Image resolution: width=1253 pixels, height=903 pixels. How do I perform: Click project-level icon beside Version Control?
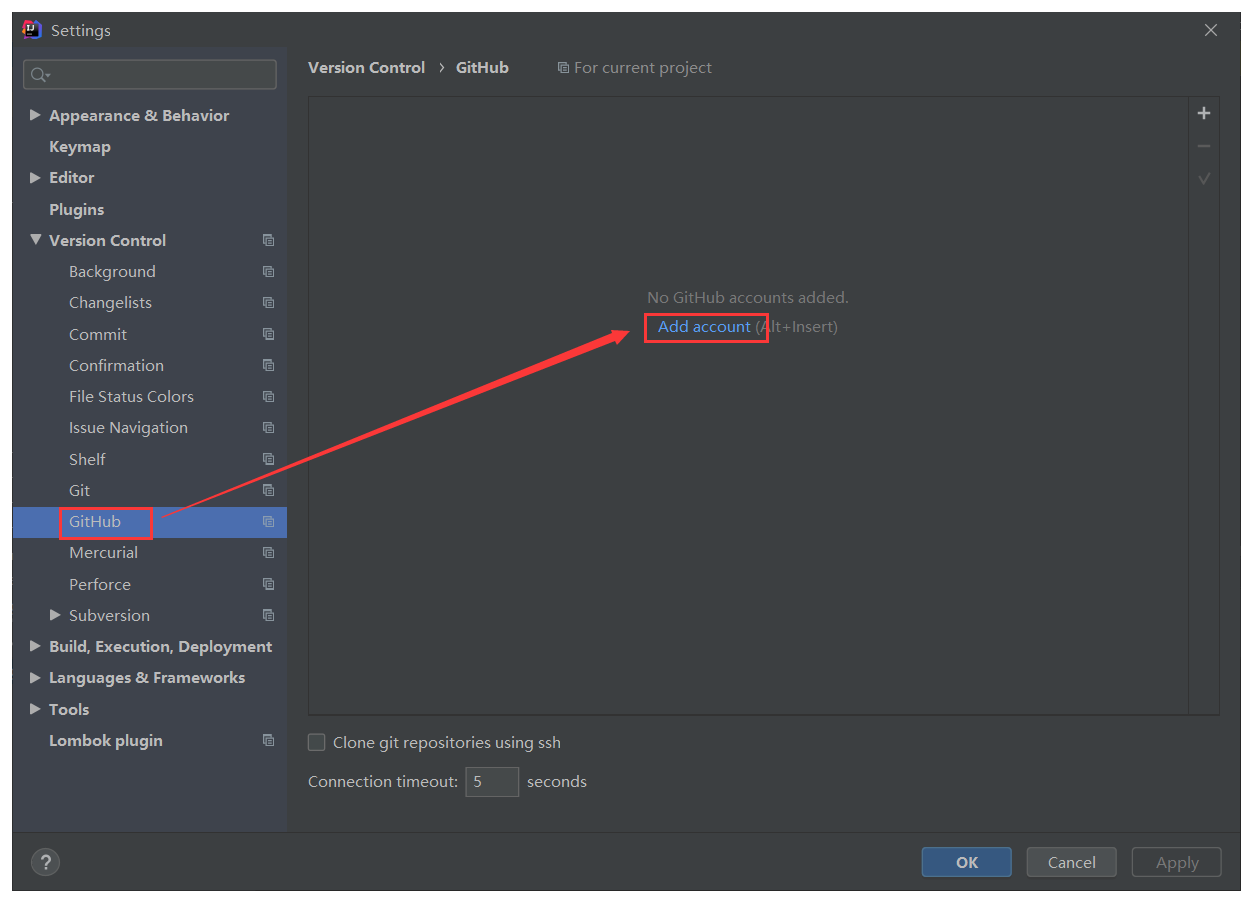[x=268, y=240]
